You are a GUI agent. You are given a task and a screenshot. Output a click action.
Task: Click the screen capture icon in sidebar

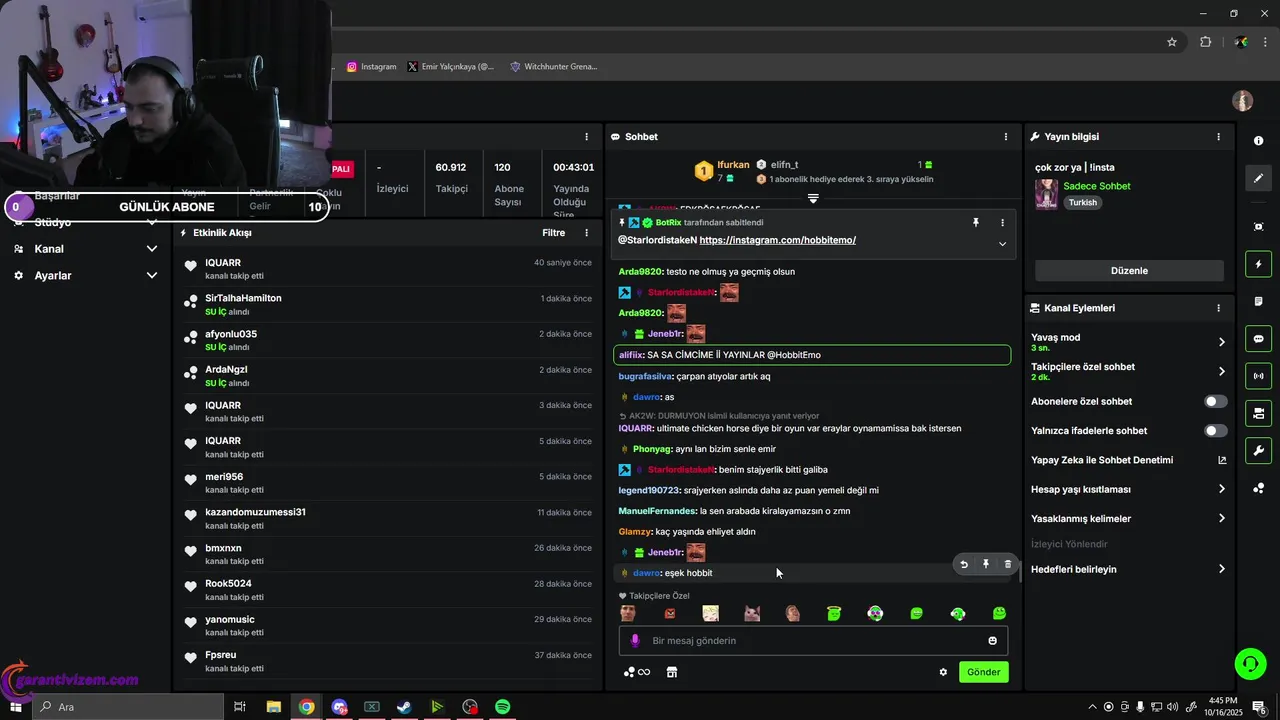[x=1258, y=227]
